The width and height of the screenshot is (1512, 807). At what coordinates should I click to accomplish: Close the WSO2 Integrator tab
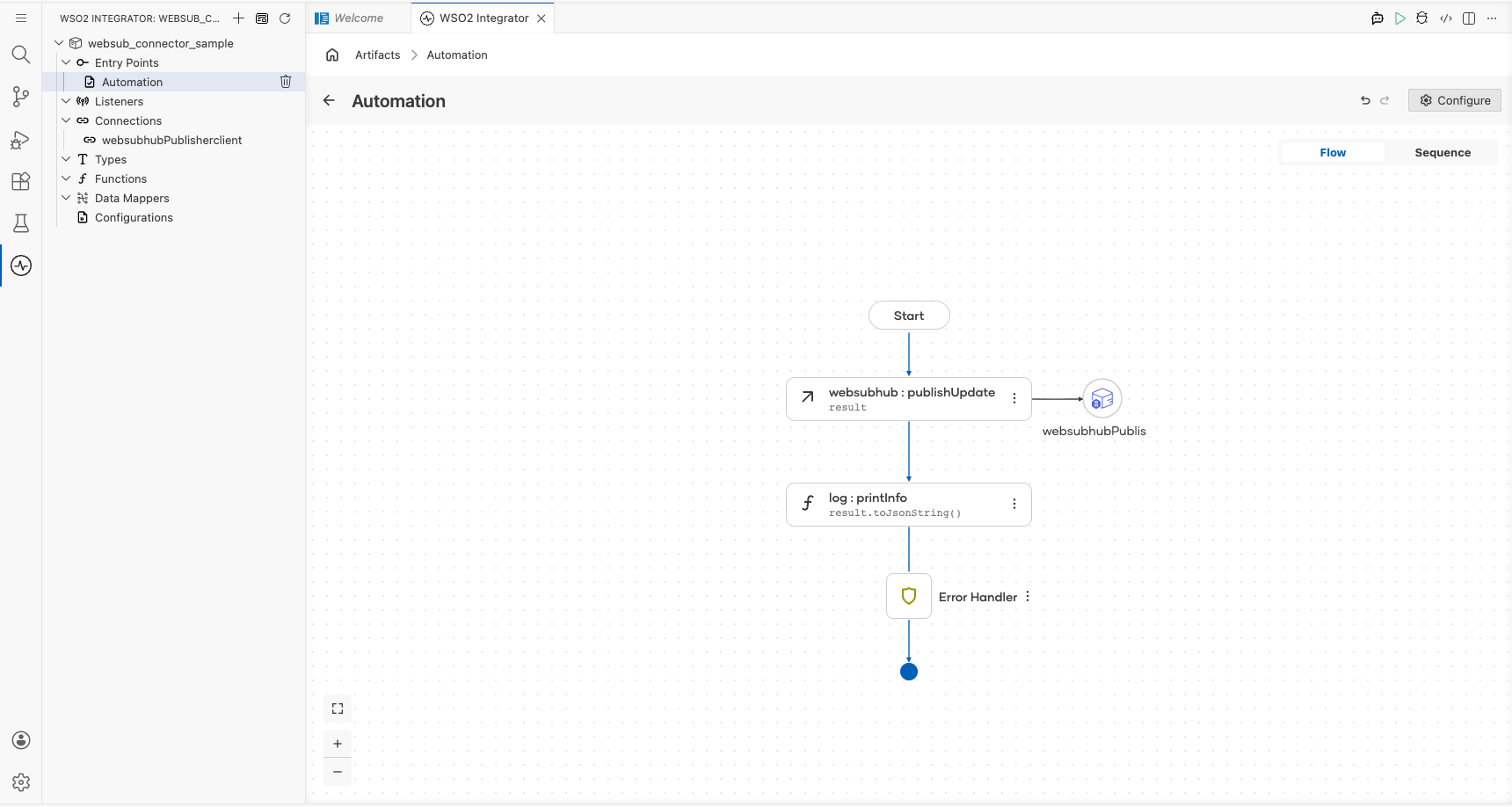click(542, 18)
